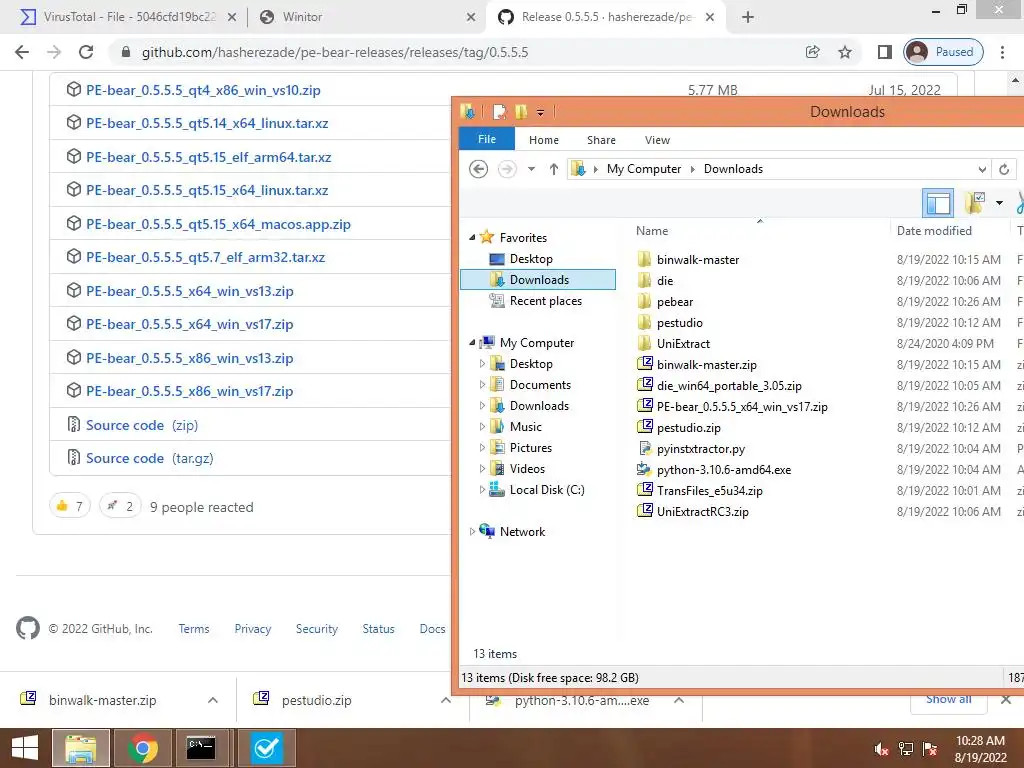Select TransFiles_e5u34.zip file
1024x768 pixels.
point(709,490)
